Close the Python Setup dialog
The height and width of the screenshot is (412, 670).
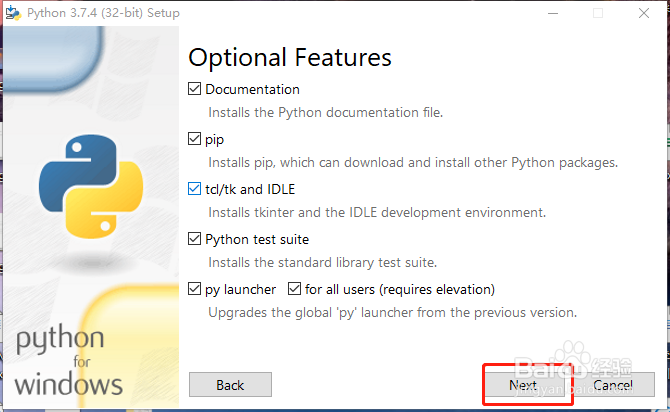tap(644, 13)
